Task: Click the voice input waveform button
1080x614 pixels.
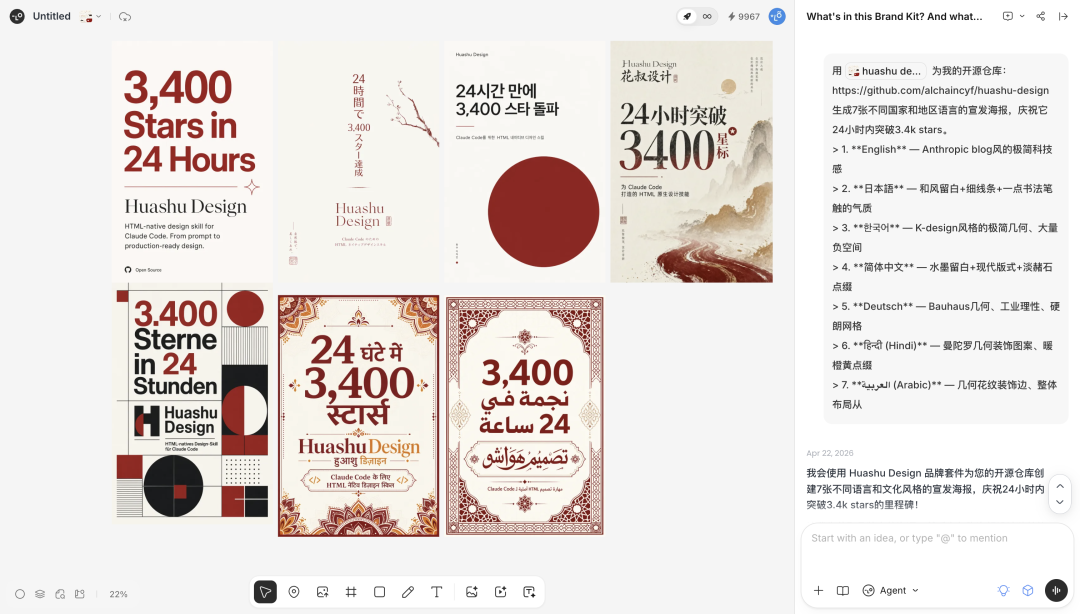Action: click(x=1056, y=591)
